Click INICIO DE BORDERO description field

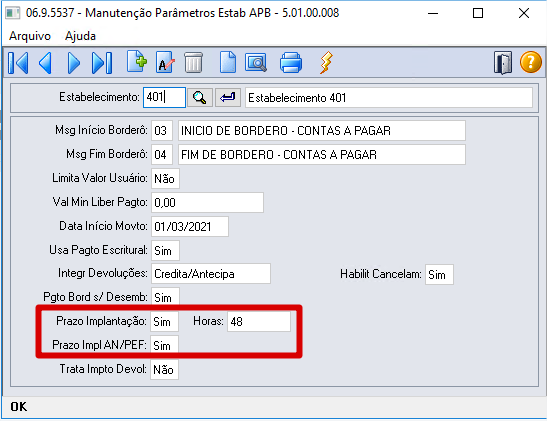click(322, 131)
